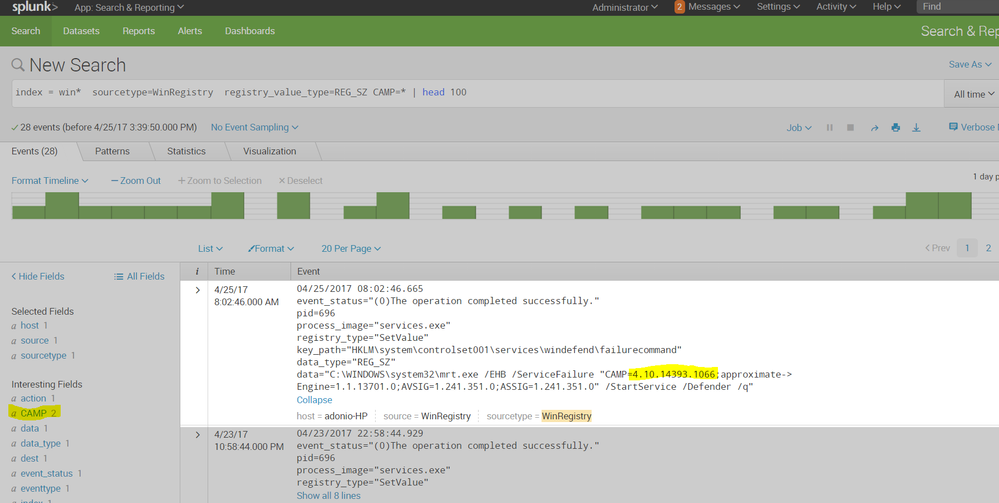Go to the Reports tab
This screenshot has height=503, width=999.
pos(139,31)
